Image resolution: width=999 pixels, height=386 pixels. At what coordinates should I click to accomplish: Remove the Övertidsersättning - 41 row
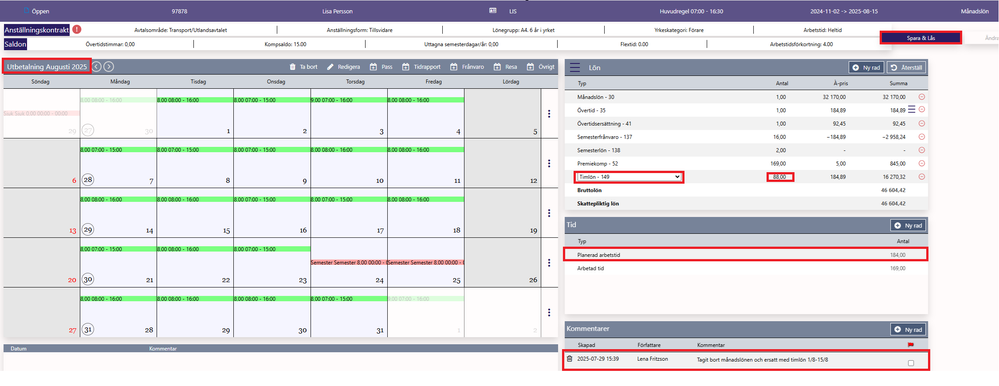point(921,123)
